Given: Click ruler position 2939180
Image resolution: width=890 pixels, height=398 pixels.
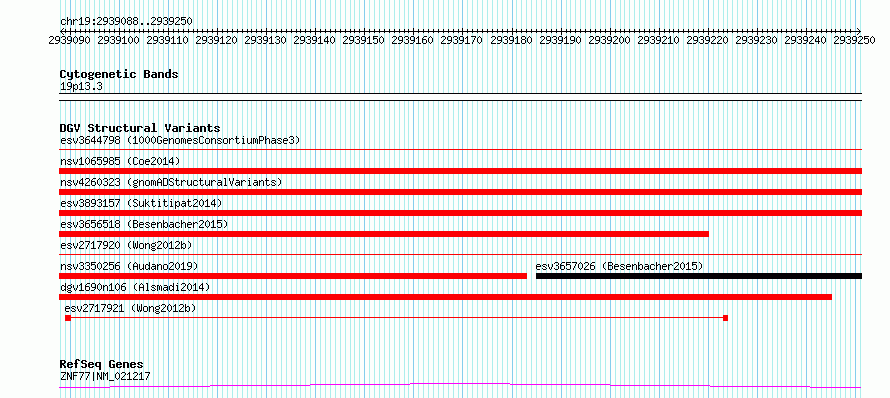Looking at the screenshot, I should 511,40.
